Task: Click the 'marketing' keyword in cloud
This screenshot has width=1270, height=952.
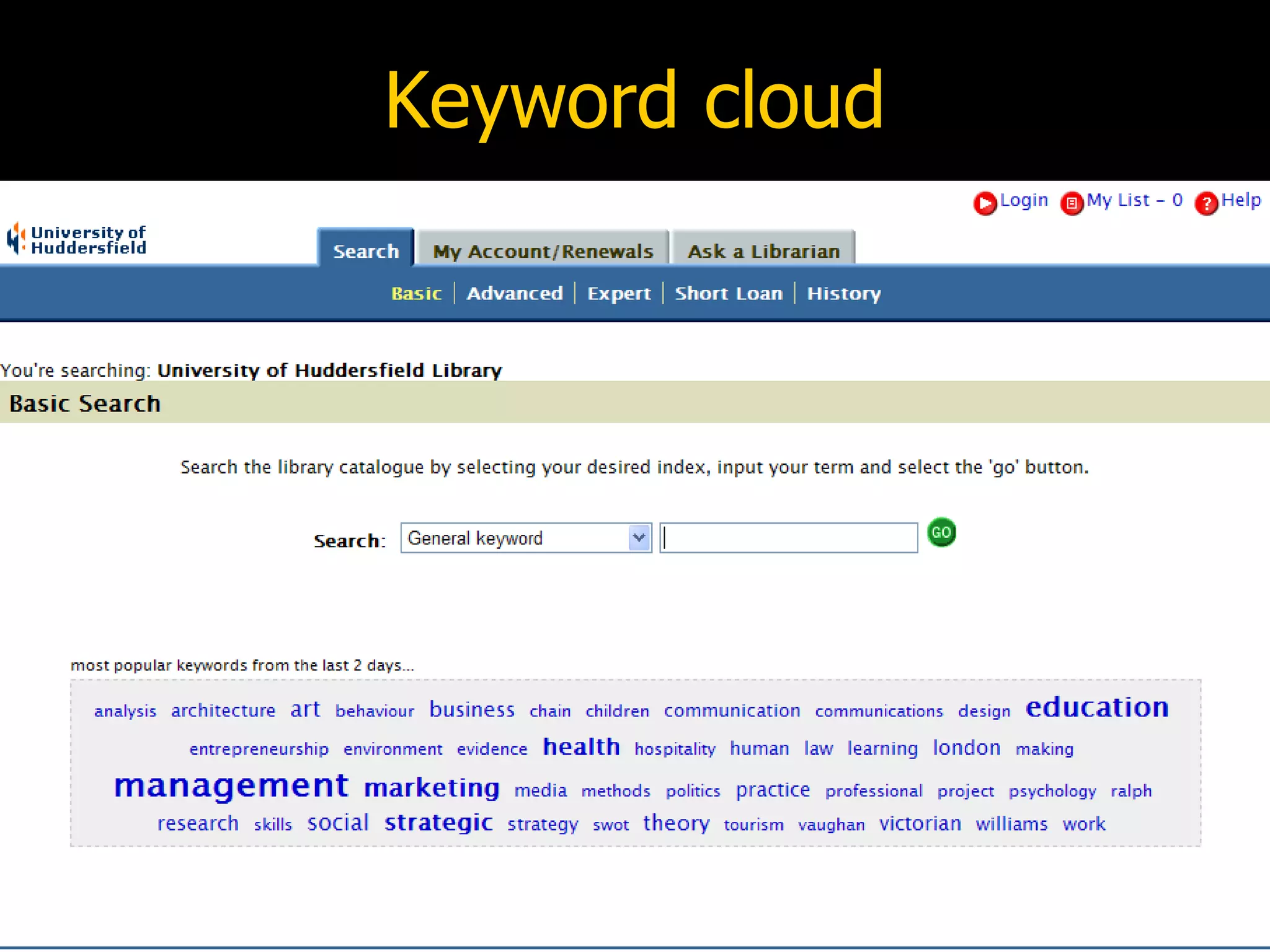Action: 432,788
